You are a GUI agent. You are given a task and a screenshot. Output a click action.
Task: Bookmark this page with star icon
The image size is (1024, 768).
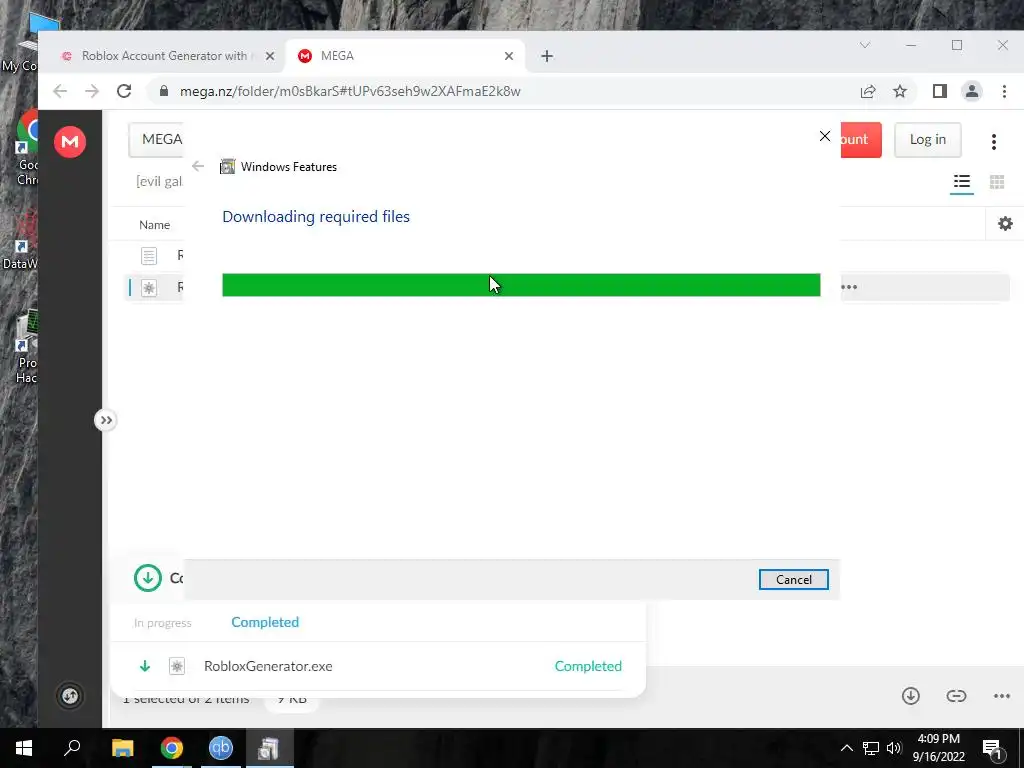point(900,91)
